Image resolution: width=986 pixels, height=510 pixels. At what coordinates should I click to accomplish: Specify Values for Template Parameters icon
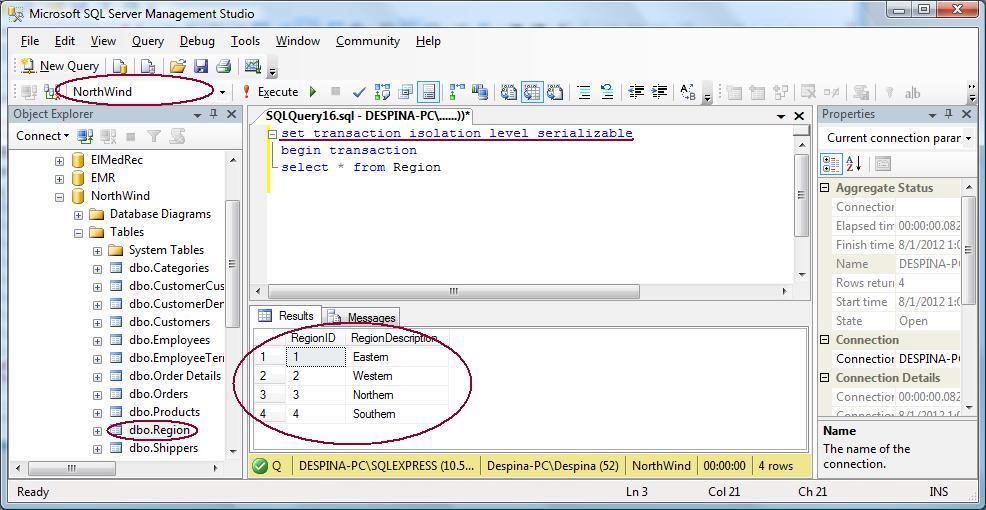point(689,92)
